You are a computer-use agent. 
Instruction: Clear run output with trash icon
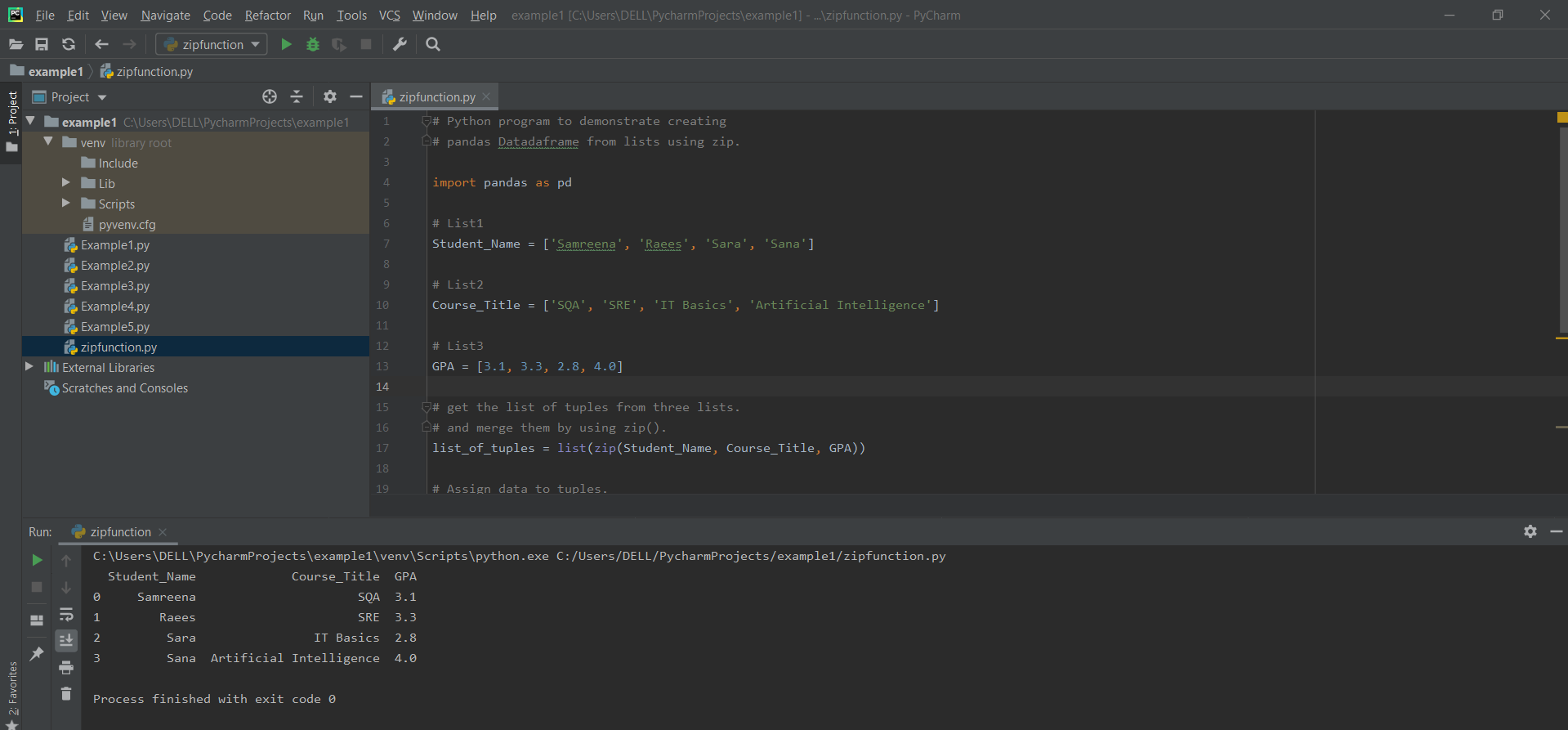[x=66, y=694]
